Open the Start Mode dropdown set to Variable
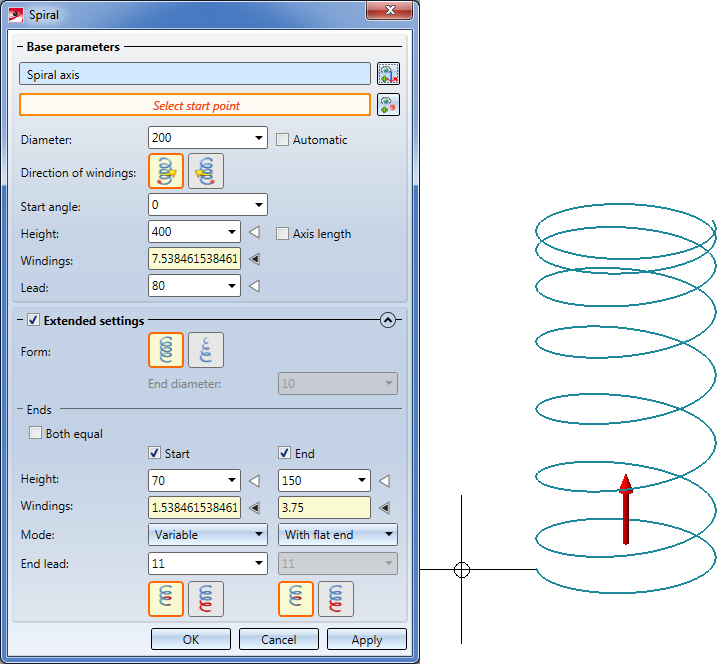The width and height of the screenshot is (720, 666). (208, 535)
